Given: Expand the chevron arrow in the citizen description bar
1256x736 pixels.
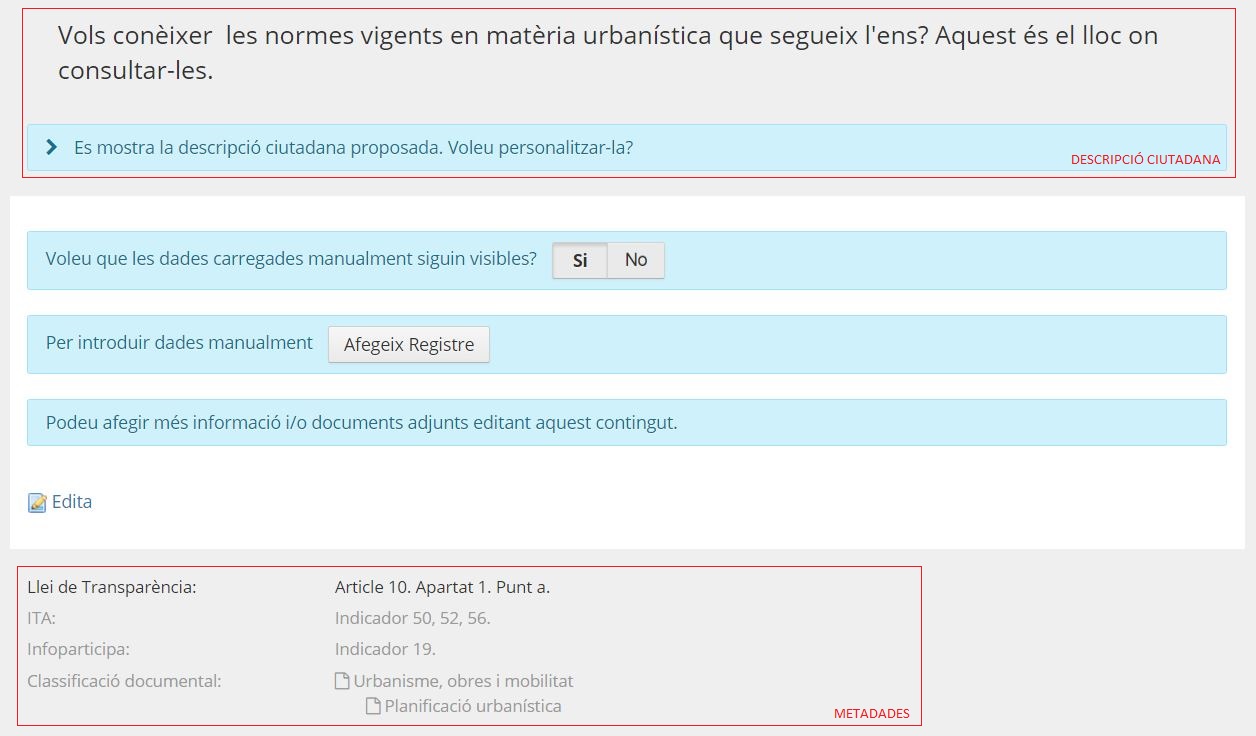Looking at the screenshot, I should pyautogui.click(x=52, y=148).
